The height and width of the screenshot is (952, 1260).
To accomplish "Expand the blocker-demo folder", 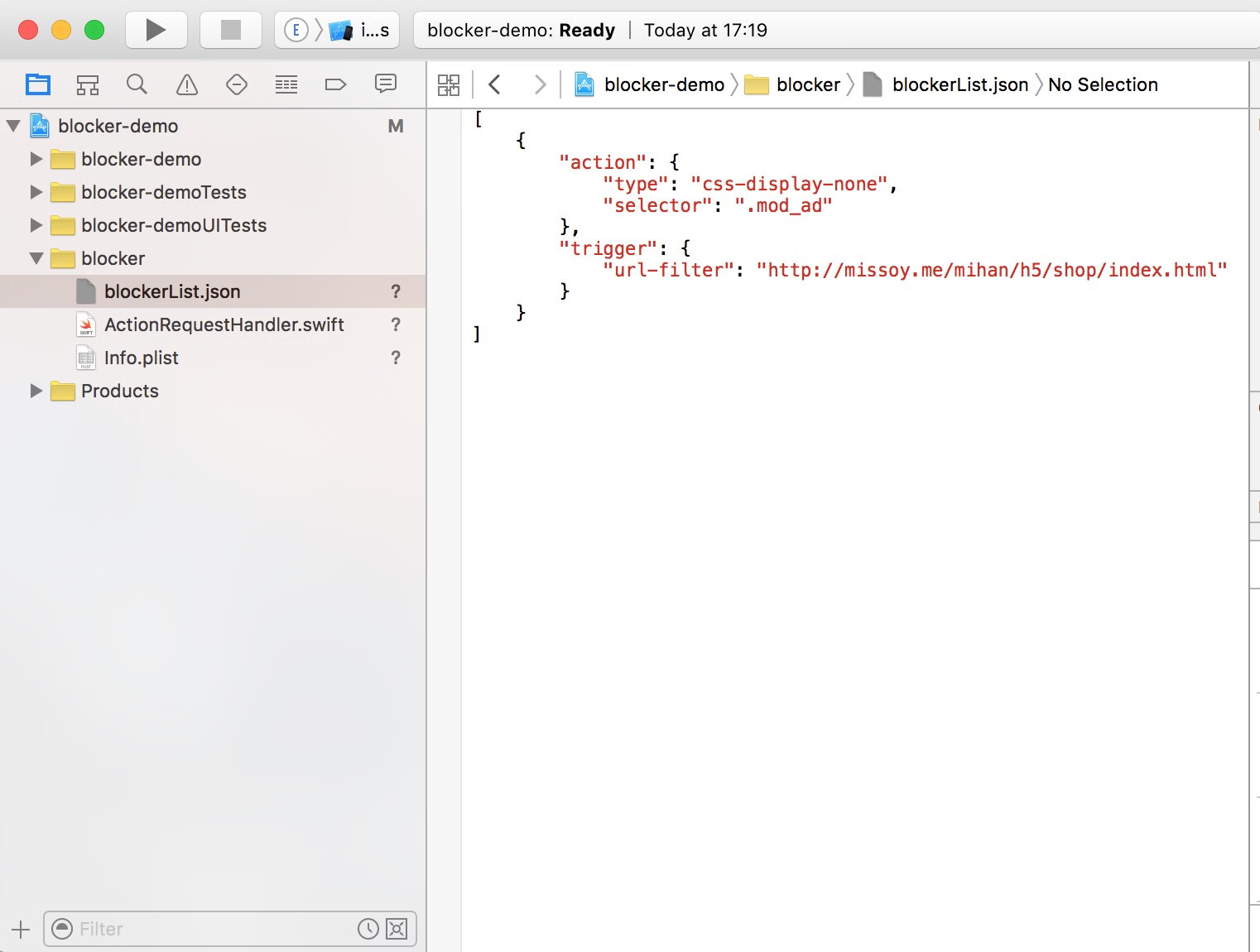I will 36,159.
